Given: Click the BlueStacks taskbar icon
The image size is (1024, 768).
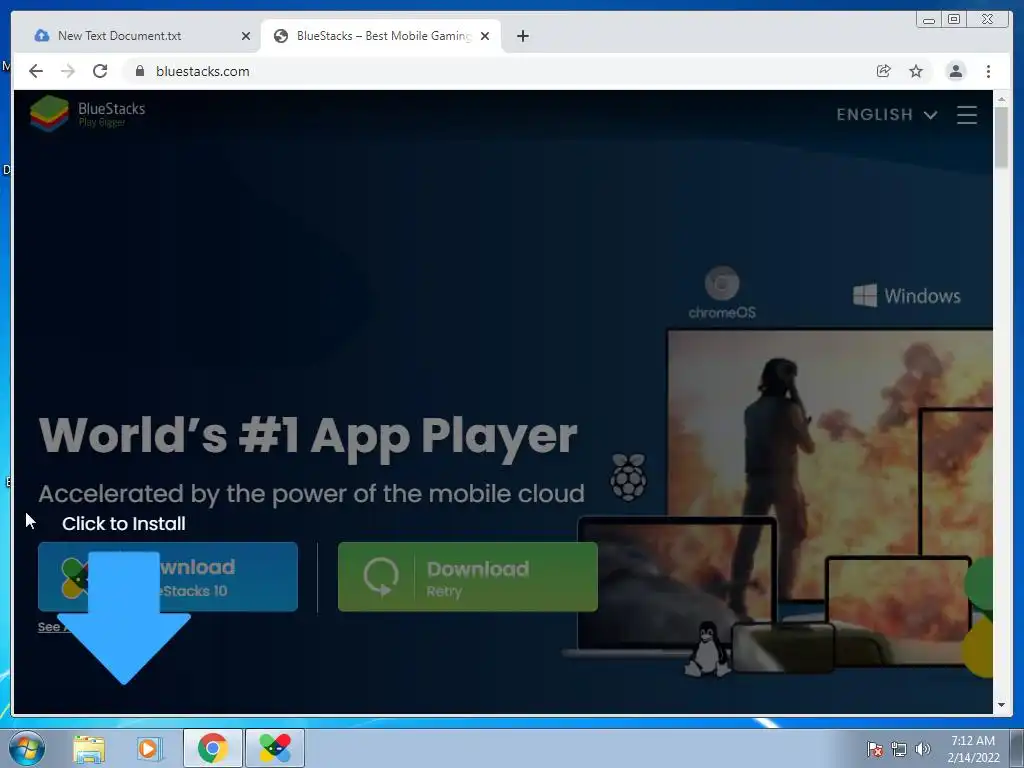Looking at the screenshot, I should point(275,748).
